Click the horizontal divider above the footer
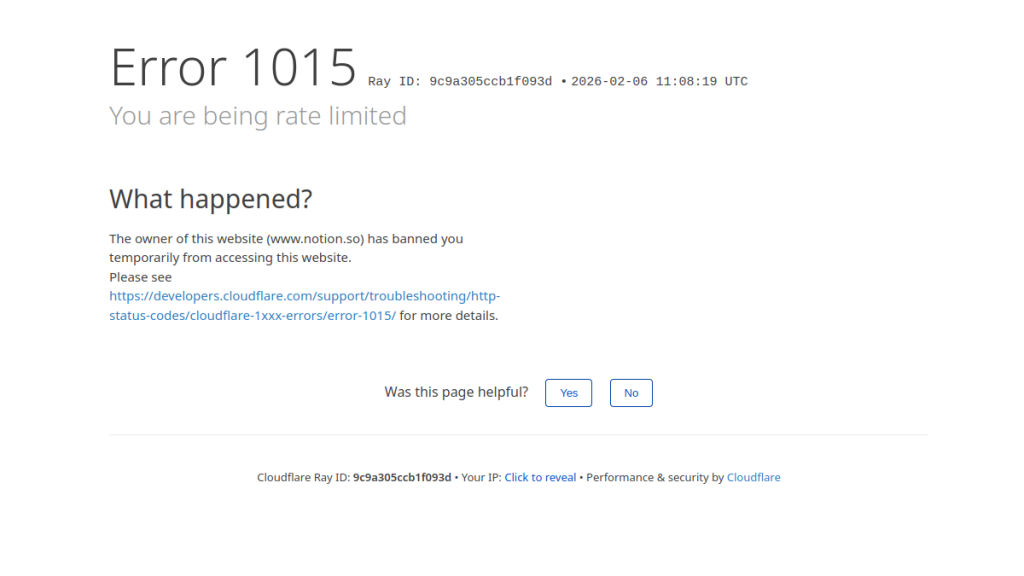 518,435
